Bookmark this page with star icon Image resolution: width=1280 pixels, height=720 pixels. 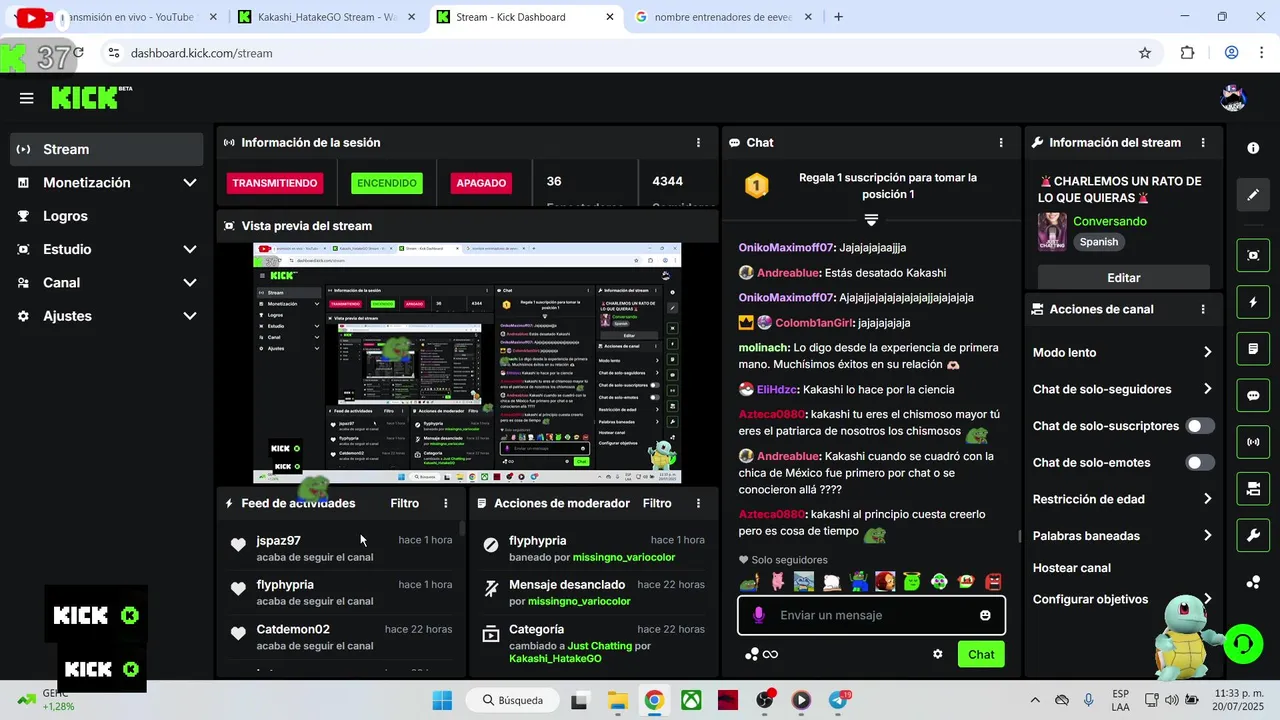point(1145,53)
